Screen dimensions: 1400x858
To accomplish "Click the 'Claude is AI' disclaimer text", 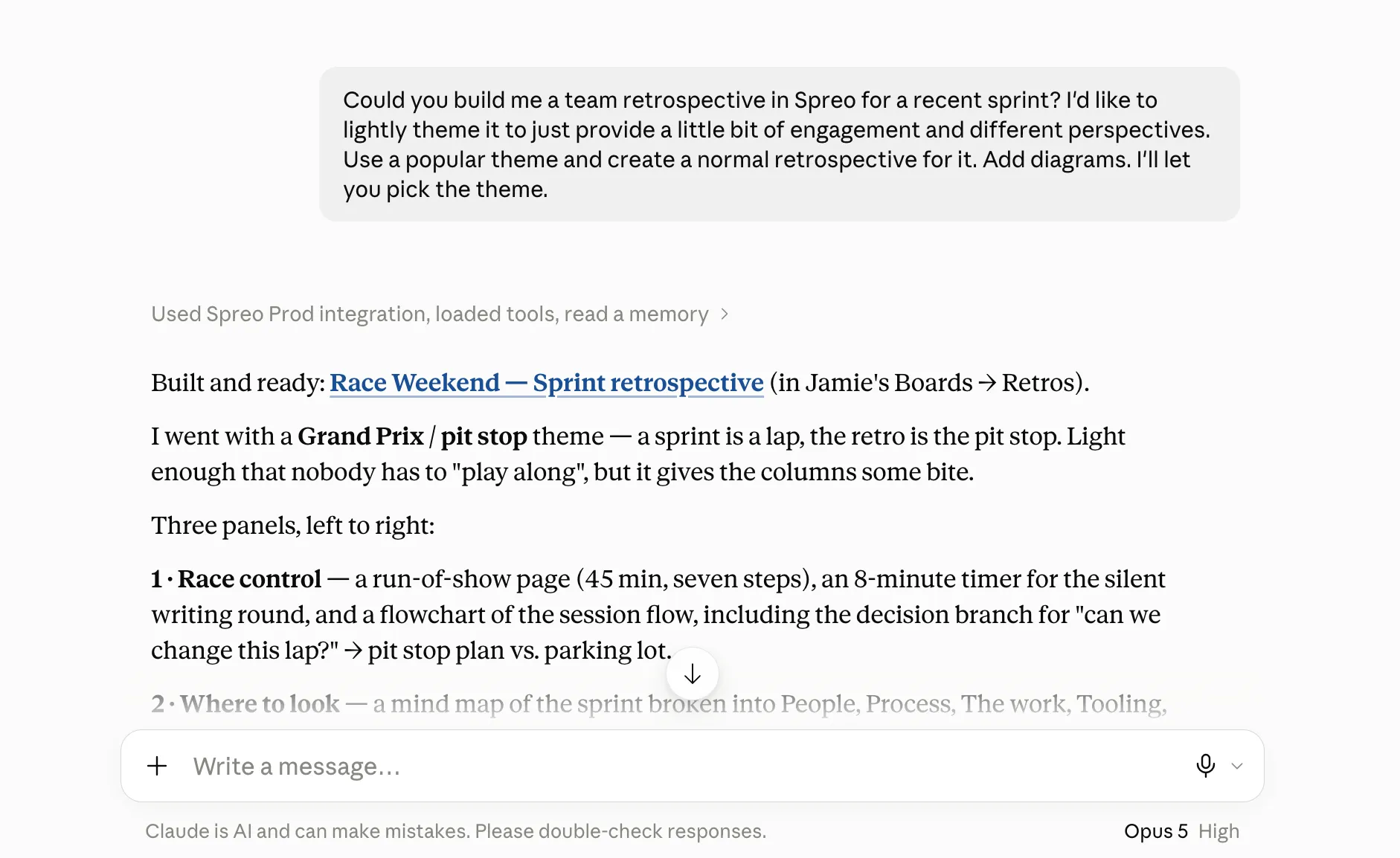I will [x=455, y=831].
